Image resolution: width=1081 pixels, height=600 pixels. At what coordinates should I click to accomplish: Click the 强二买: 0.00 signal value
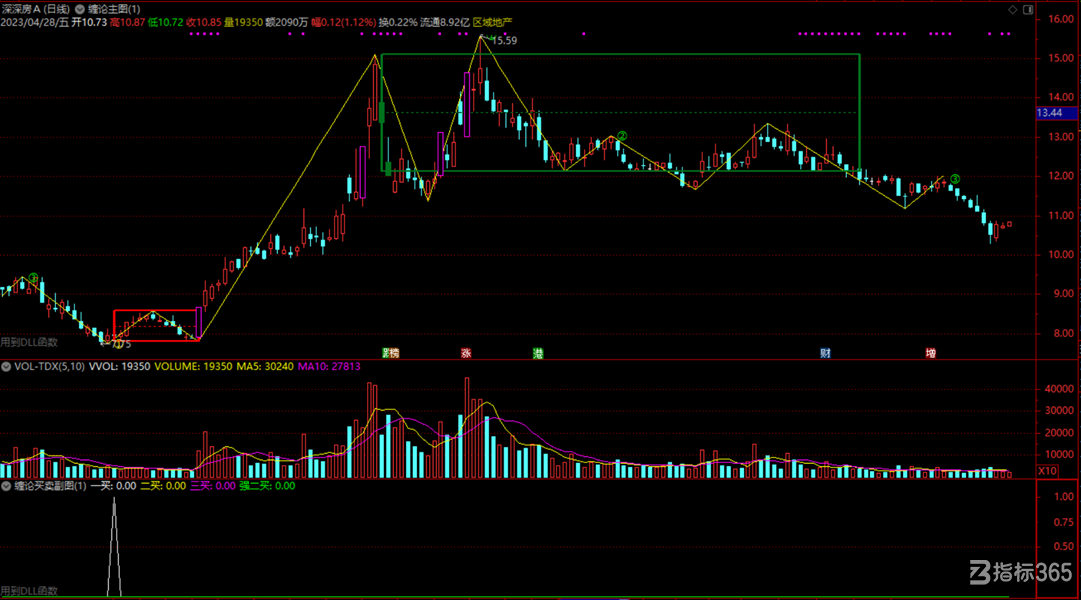[267, 486]
